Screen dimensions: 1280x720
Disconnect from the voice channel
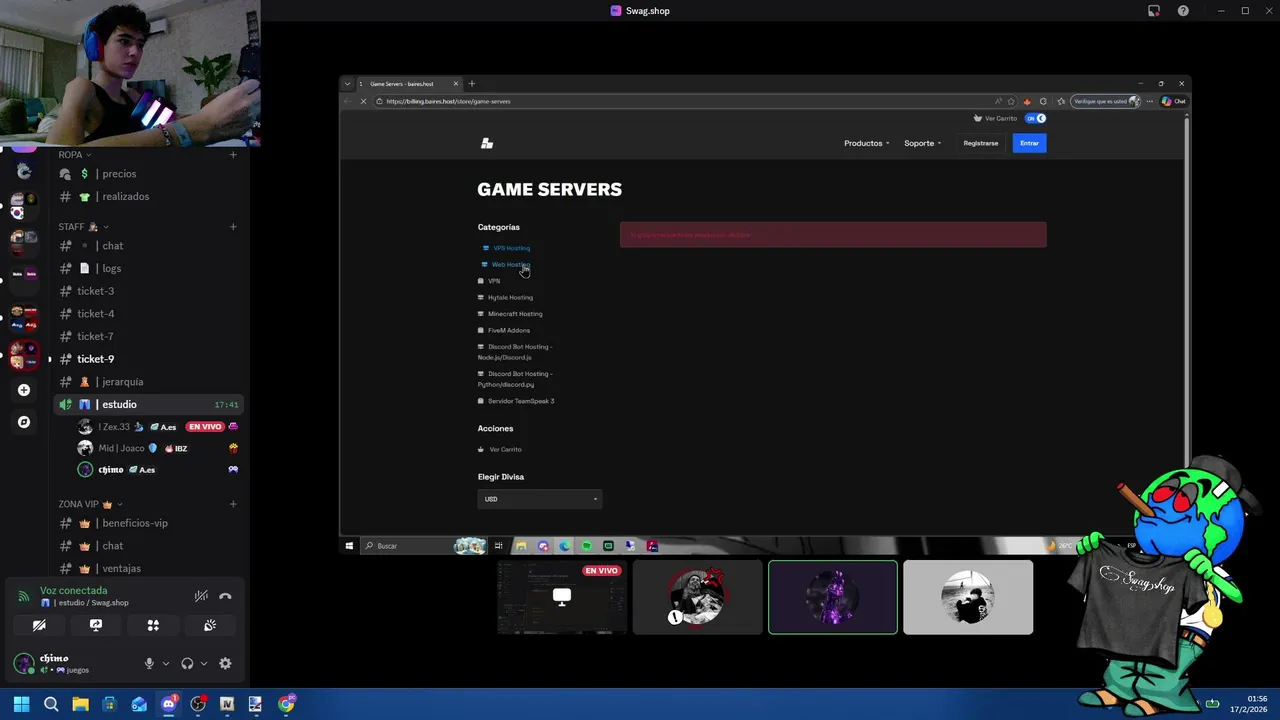(225, 596)
